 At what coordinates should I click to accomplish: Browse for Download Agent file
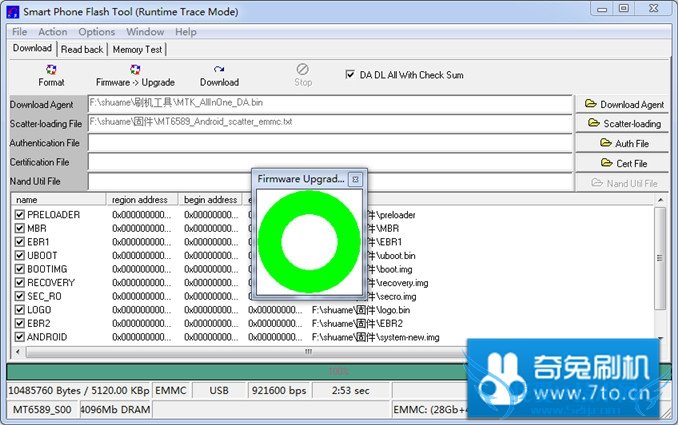coord(625,104)
